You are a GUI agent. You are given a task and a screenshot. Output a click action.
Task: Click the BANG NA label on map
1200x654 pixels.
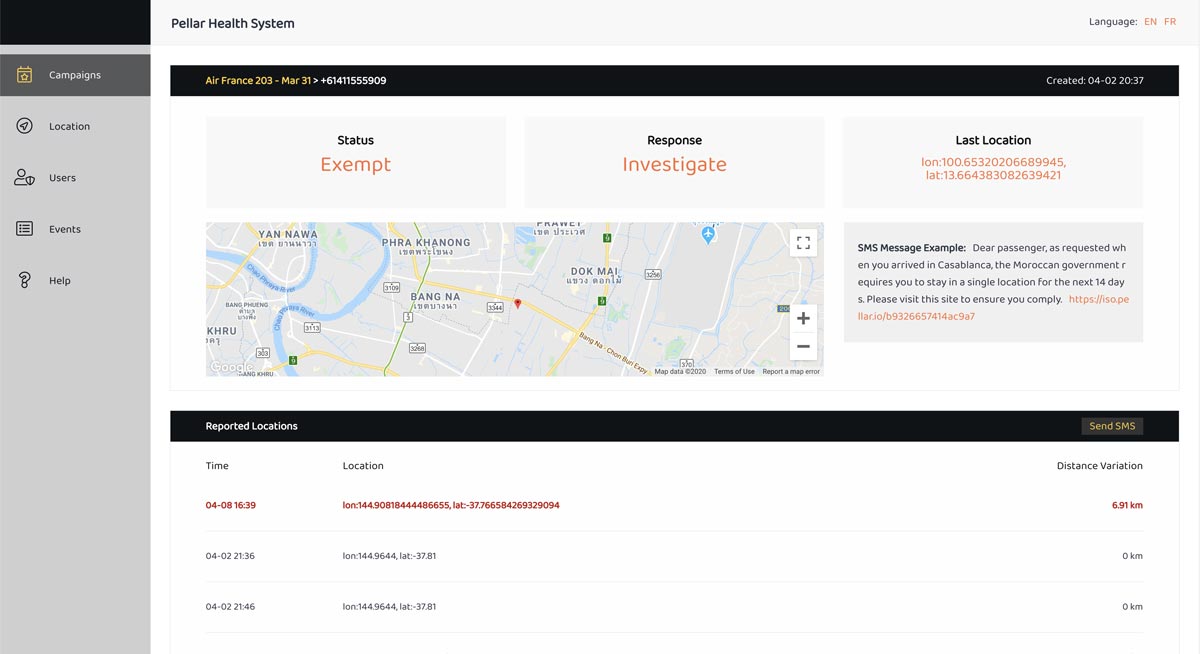[436, 296]
